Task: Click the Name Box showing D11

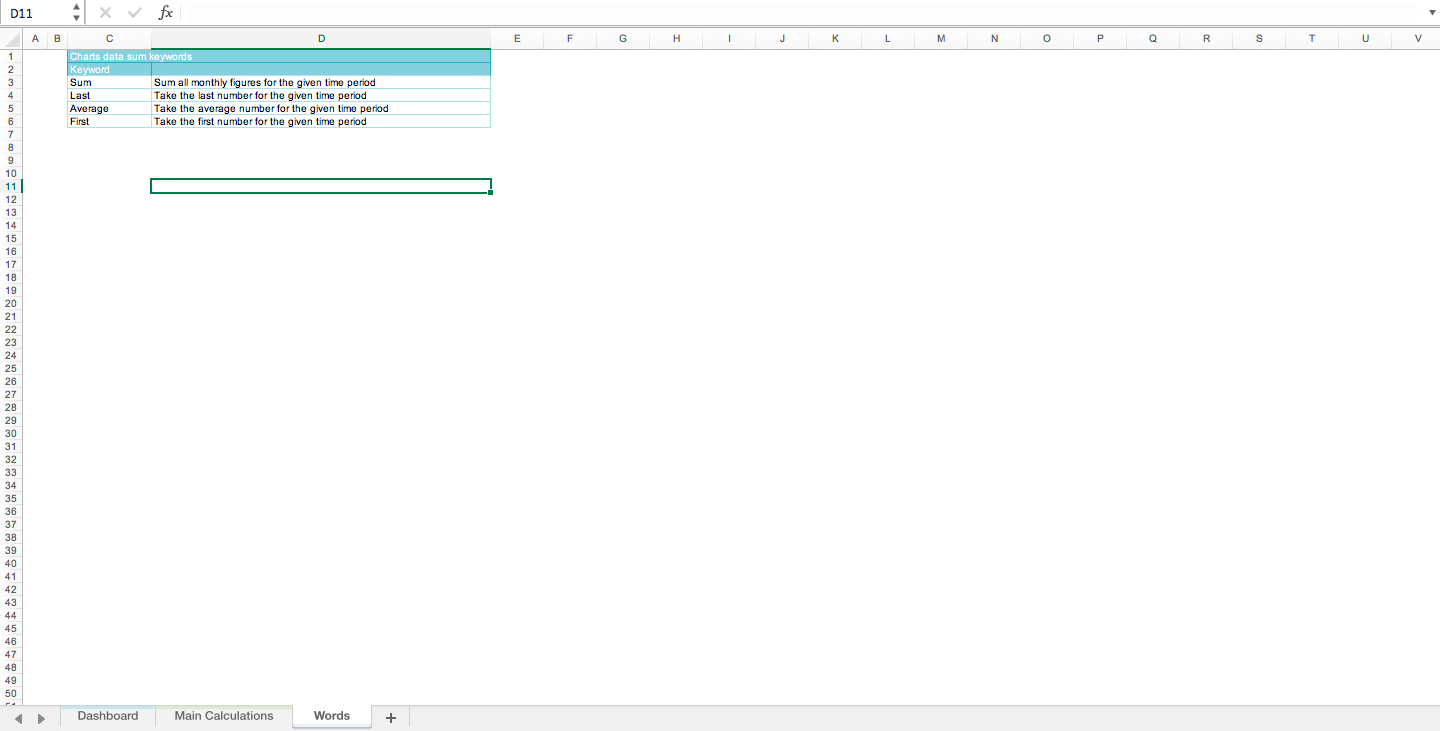Action: pyautogui.click(x=36, y=13)
